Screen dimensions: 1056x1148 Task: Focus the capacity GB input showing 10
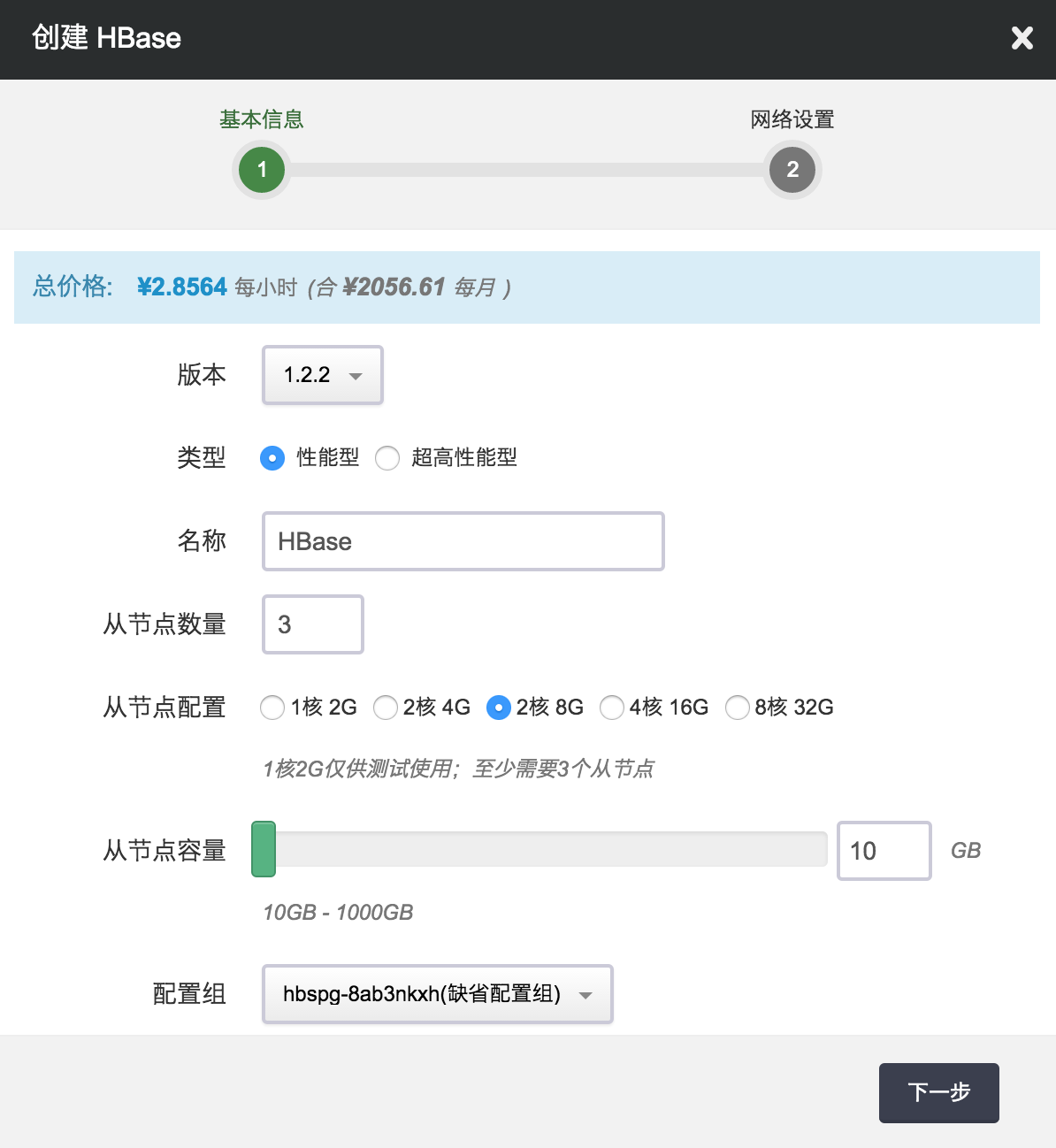point(884,851)
